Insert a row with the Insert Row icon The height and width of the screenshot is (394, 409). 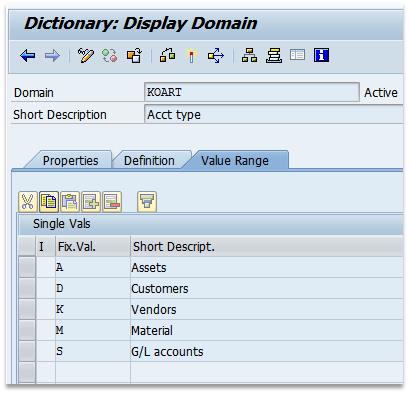click(91, 202)
